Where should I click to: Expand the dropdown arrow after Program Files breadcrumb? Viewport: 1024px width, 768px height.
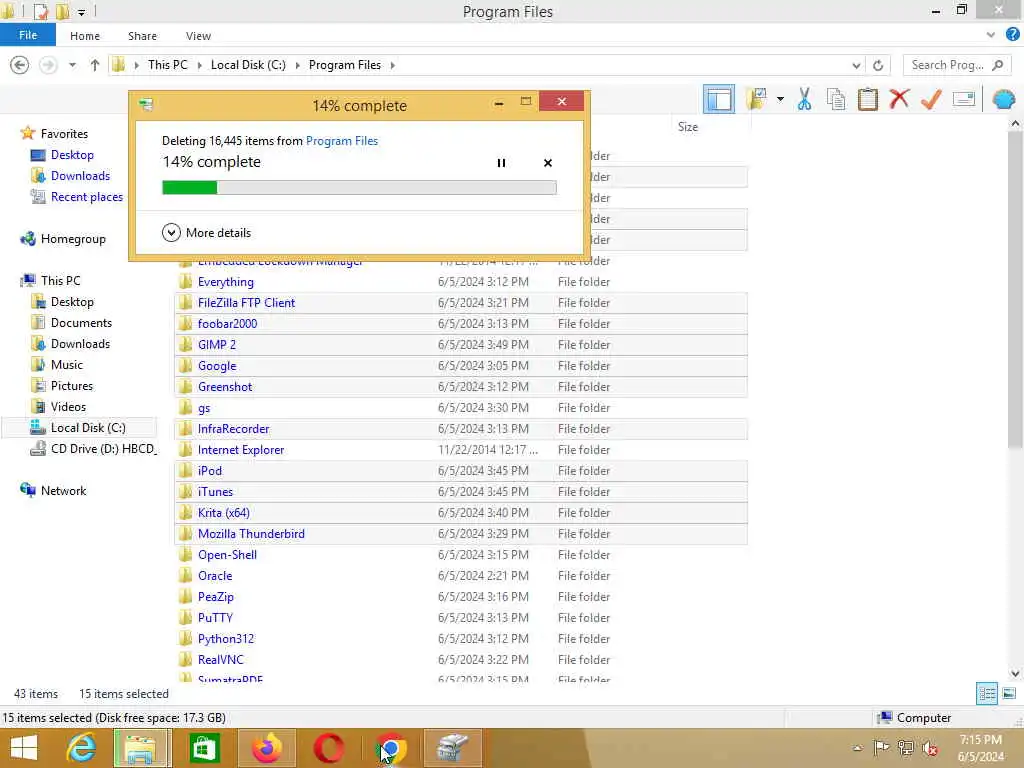click(392, 65)
